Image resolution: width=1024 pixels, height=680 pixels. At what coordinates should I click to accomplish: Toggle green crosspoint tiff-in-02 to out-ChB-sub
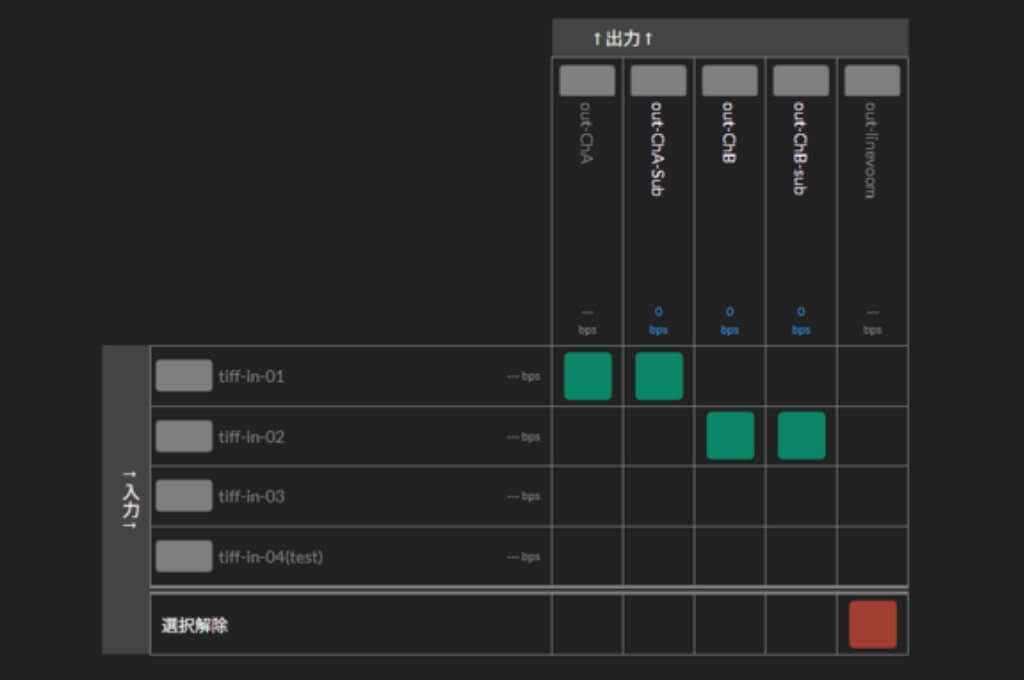pyautogui.click(x=801, y=436)
